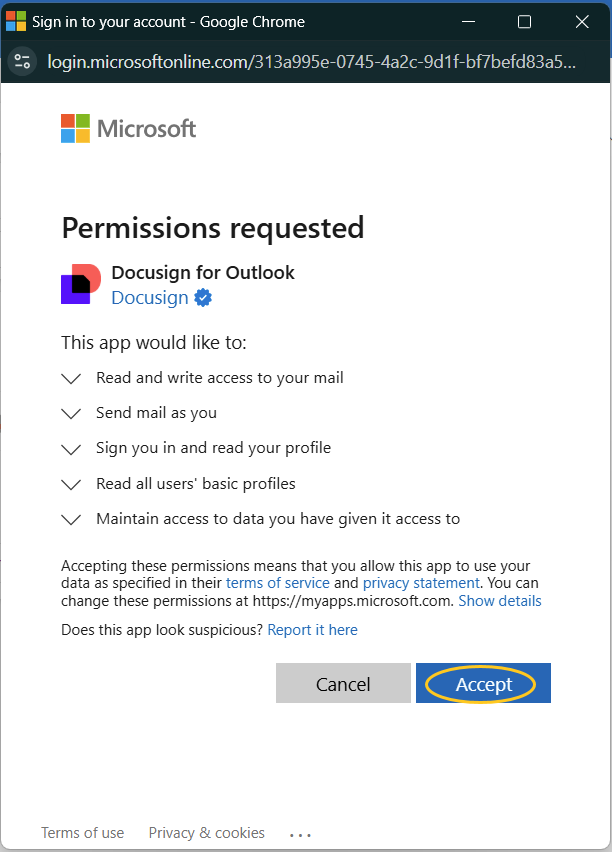Select the Docusign publisher link
Screen dimensions: 612x852
click(149, 297)
